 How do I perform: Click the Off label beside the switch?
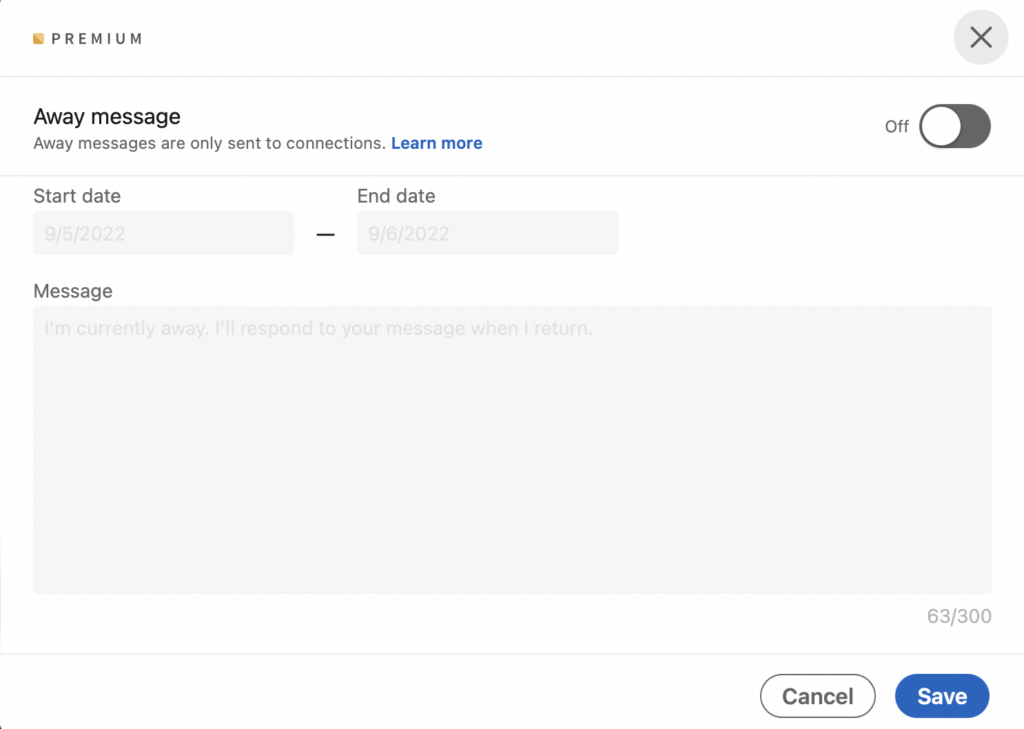[x=896, y=127]
